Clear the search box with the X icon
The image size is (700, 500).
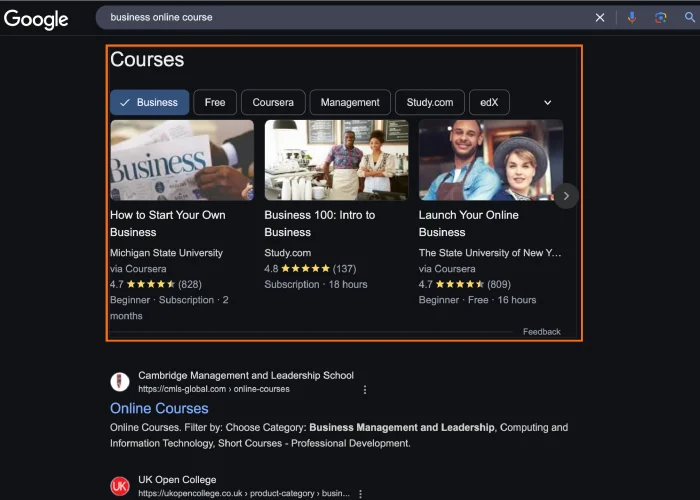[600, 17]
